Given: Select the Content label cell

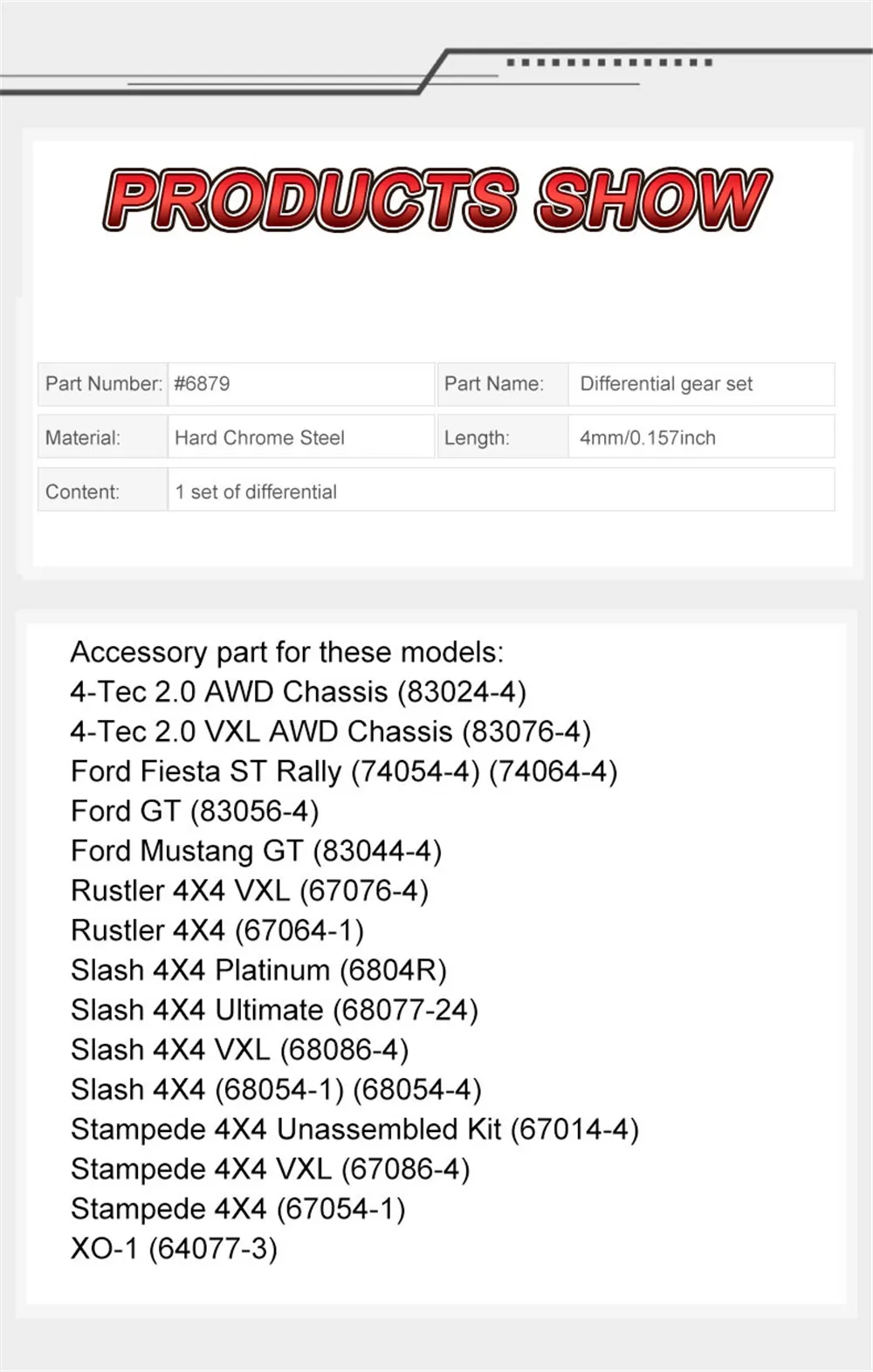Looking at the screenshot, I should [x=102, y=490].
